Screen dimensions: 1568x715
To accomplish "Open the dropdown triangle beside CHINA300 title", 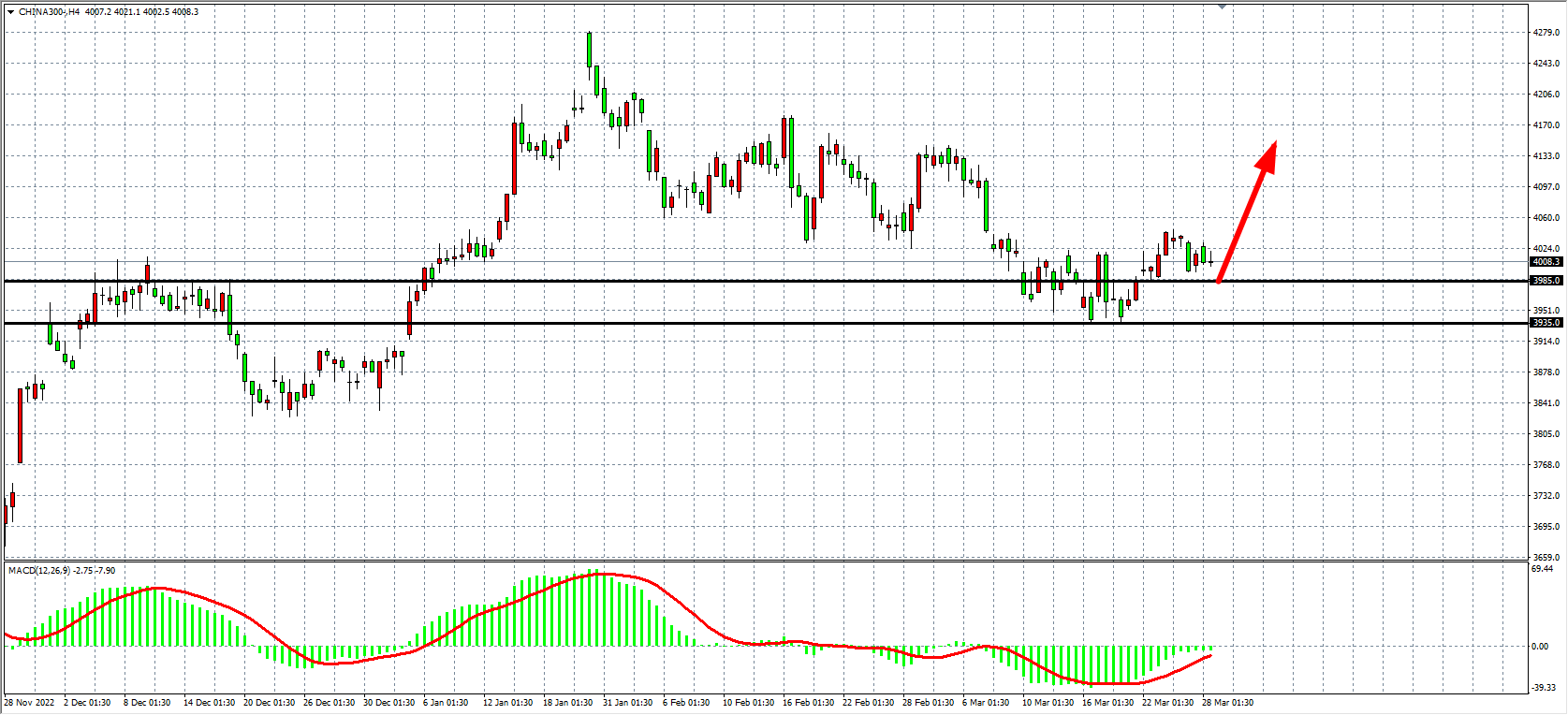I will click(10, 12).
